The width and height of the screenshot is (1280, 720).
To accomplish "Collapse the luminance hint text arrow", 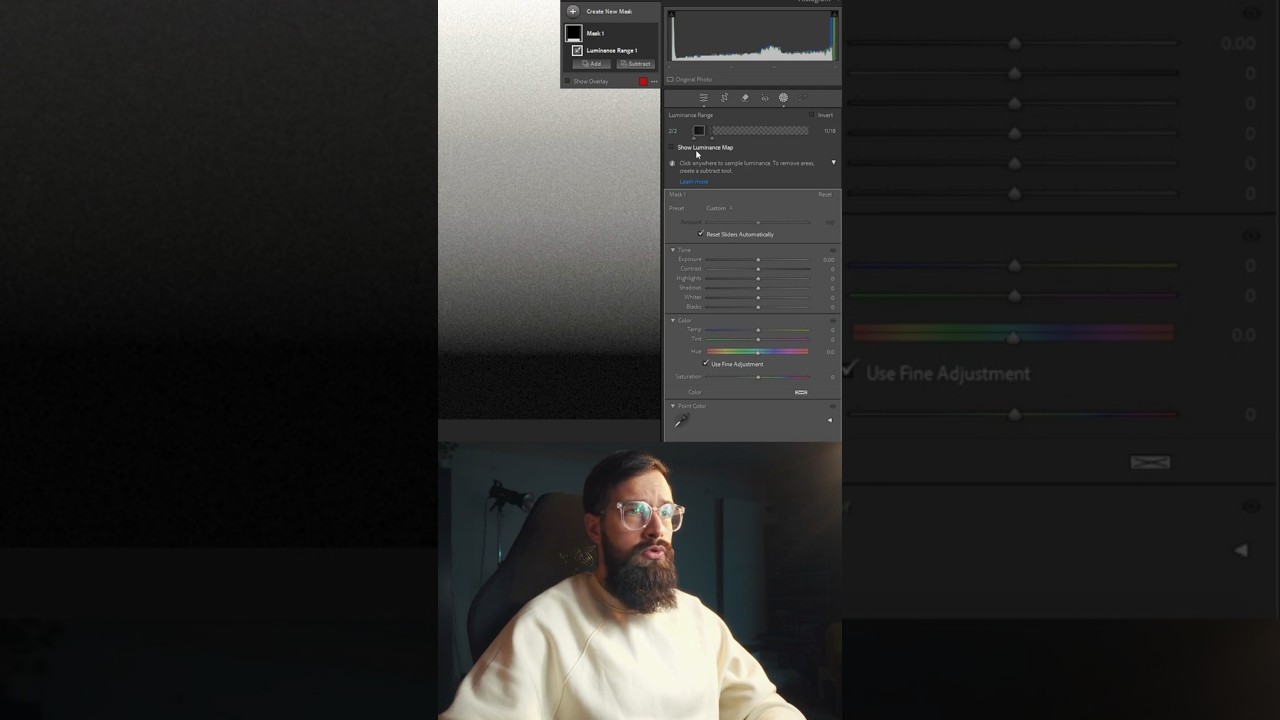I will coord(834,163).
